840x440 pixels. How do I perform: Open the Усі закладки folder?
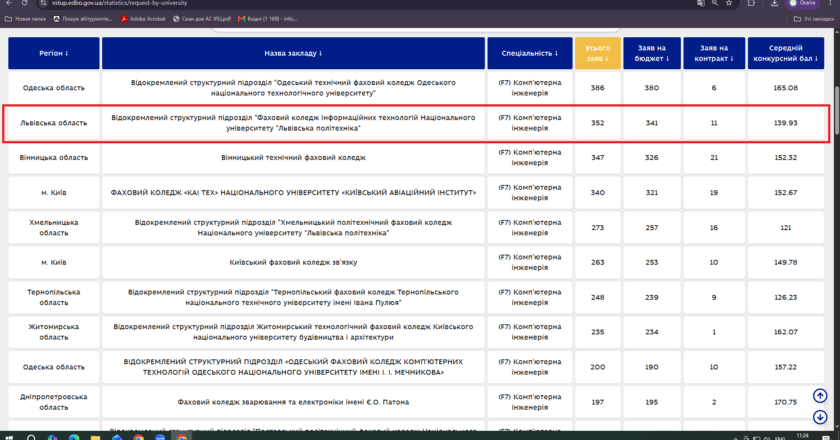(814, 19)
